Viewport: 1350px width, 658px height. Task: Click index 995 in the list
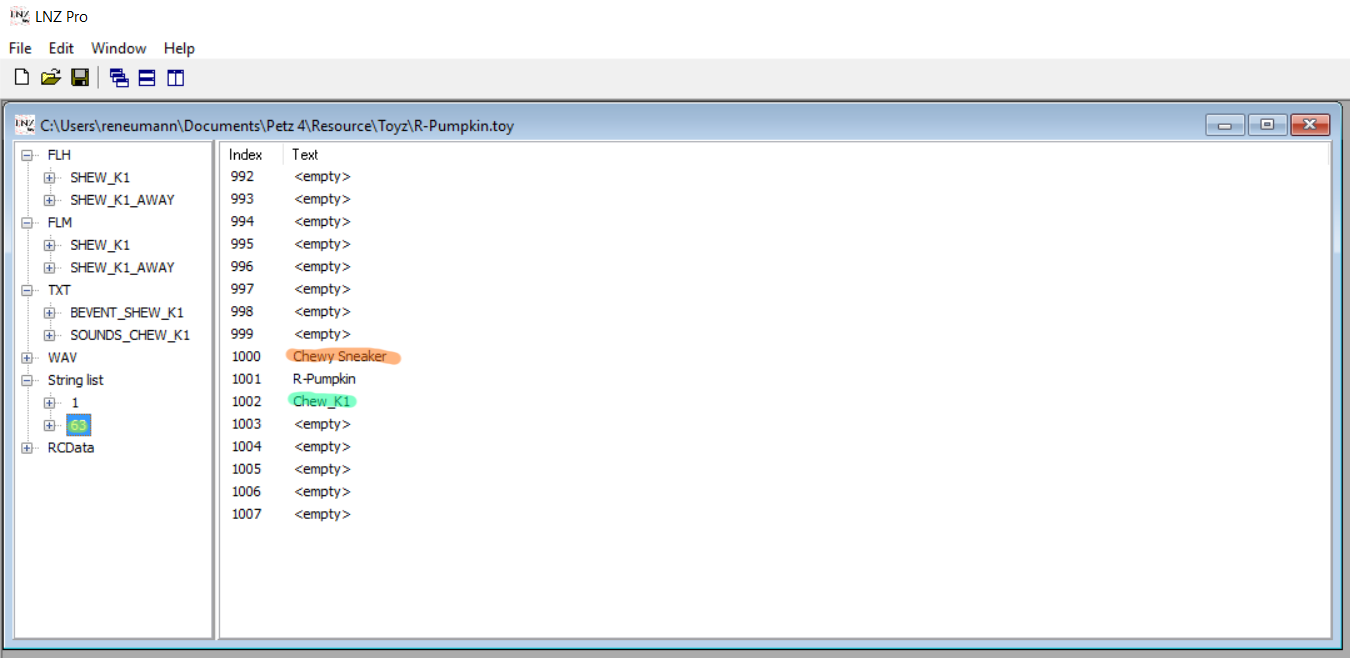pos(242,244)
